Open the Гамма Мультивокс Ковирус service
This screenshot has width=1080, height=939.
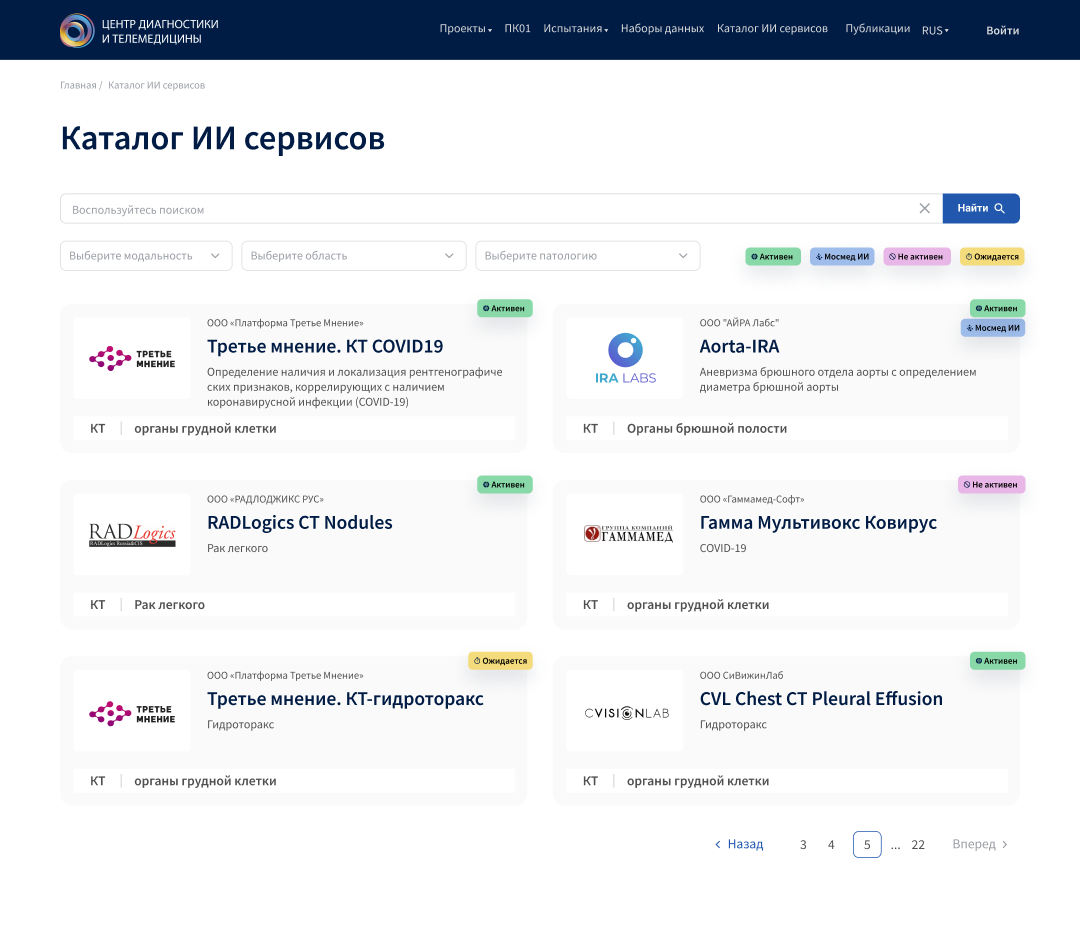click(818, 523)
